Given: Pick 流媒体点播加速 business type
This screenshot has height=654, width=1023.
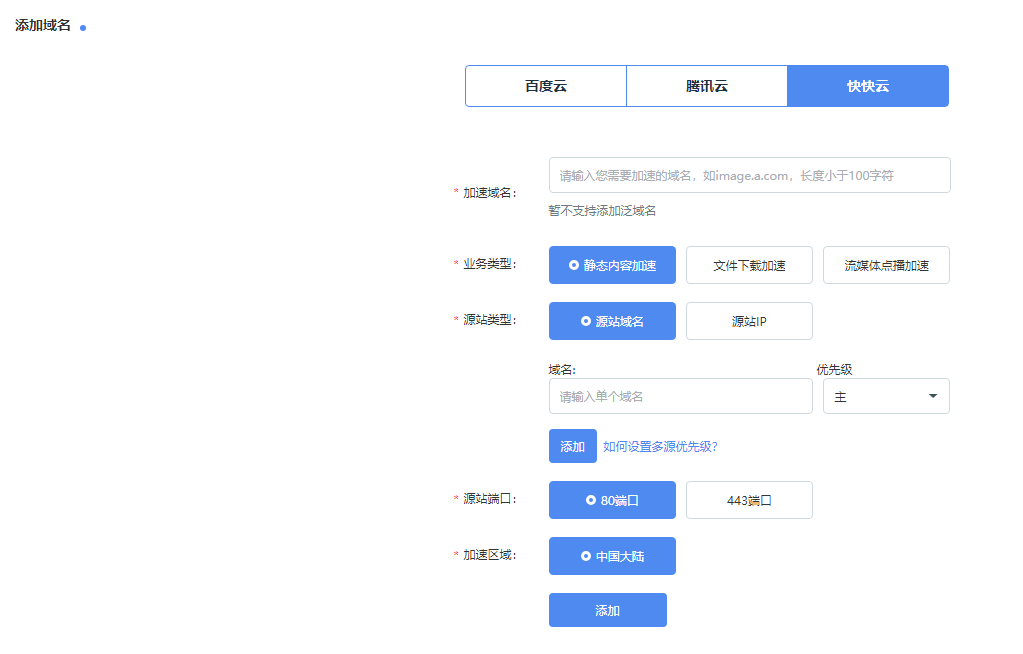Looking at the screenshot, I should click(886, 265).
